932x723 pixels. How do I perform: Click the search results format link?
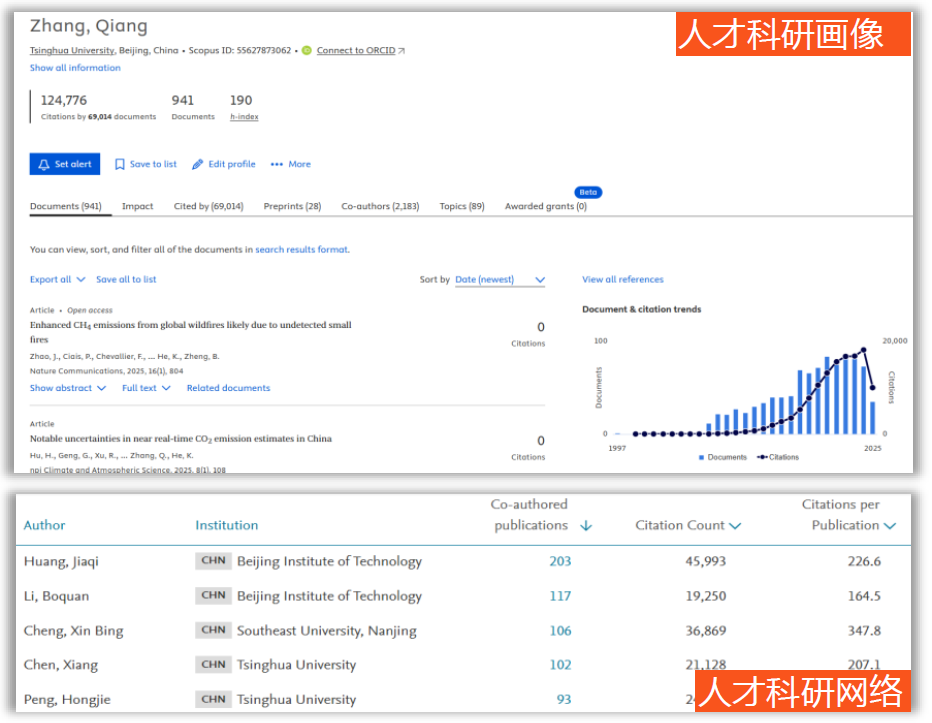coord(302,250)
